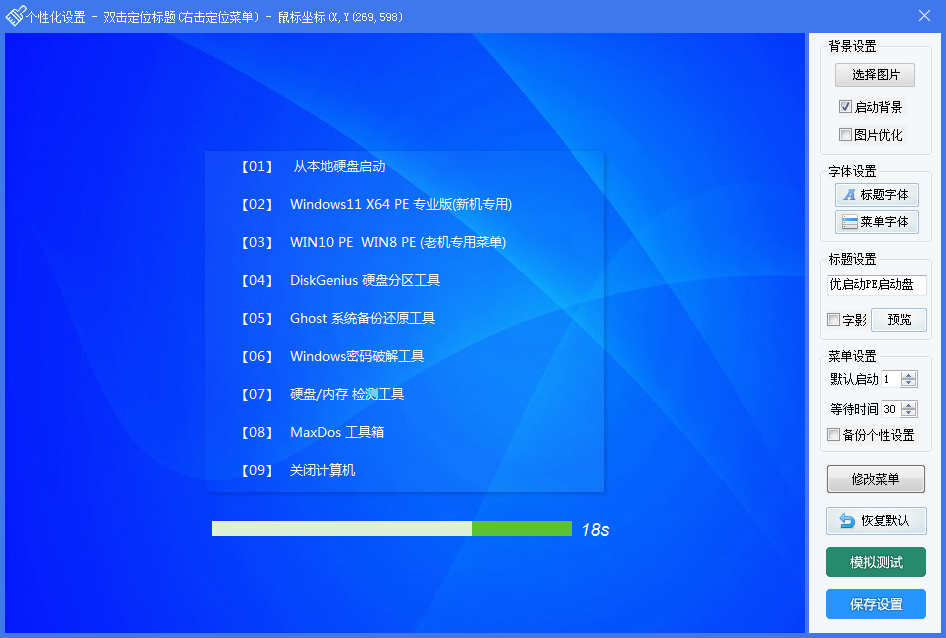Click the undo arrow icon on 恢复默认
Image resolution: width=946 pixels, height=638 pixels.
point(847,521)
